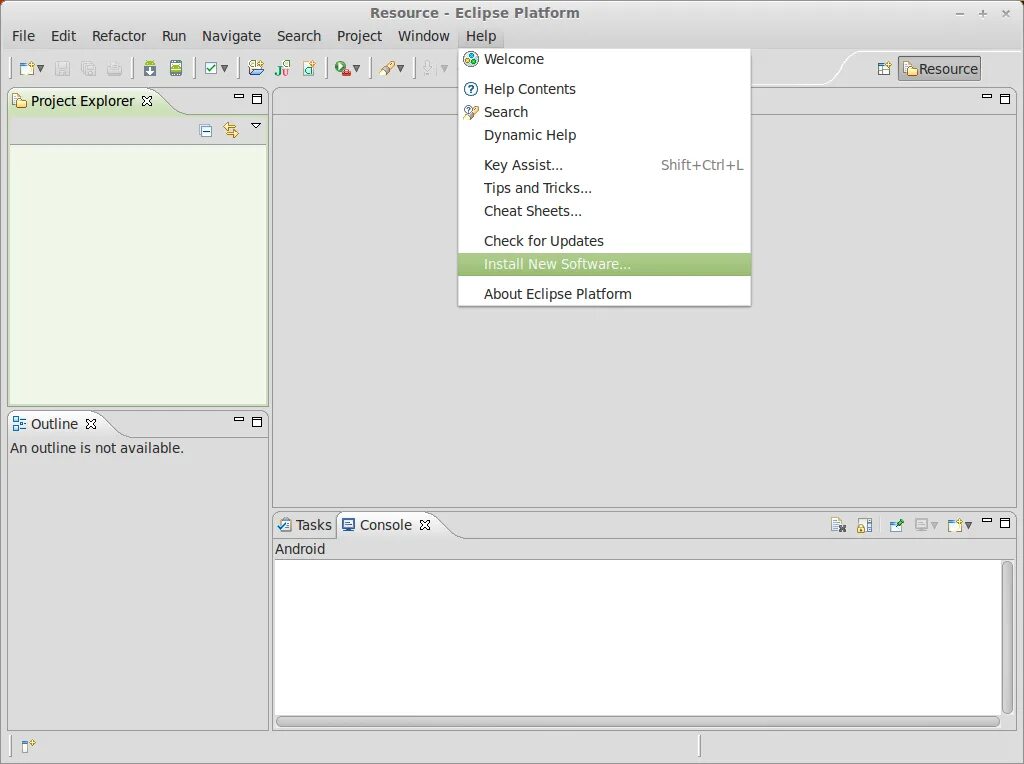Toggle Scroll Lock in Console
The image size is (1024, 764).
point(865,525)
